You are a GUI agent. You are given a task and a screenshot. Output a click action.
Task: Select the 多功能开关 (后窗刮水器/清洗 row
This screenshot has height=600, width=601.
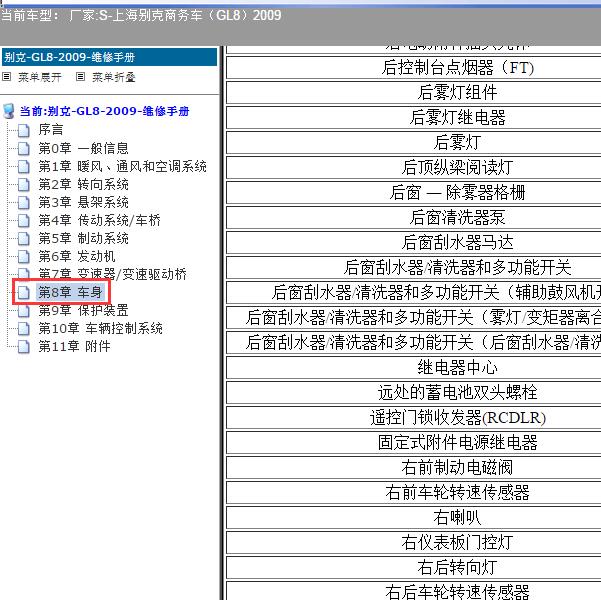point(414,342)
